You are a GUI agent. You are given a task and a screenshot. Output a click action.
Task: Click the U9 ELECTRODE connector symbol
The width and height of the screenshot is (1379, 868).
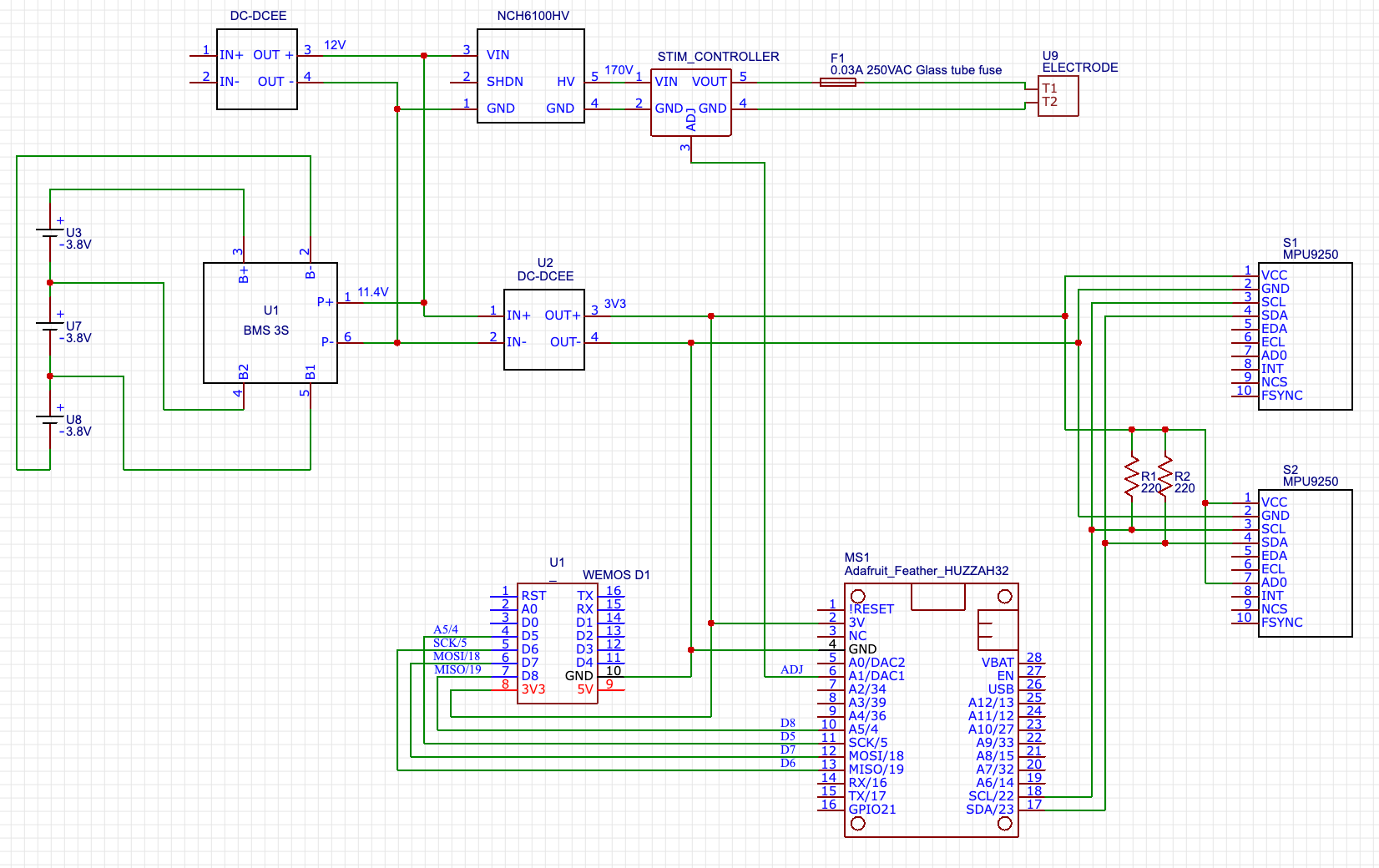tap(1058, 96)
